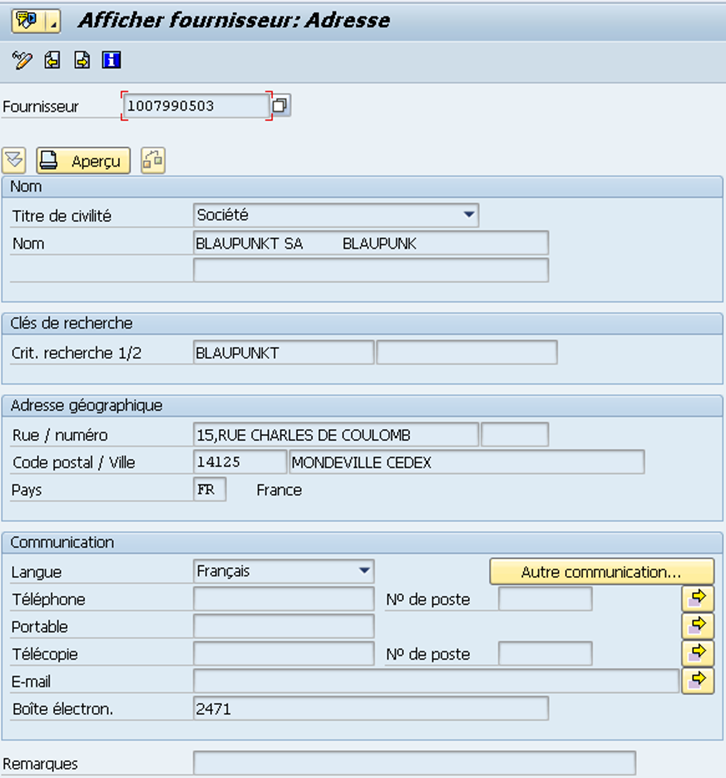Viewport: 726px width, 778px height.
Task: Click the empty second Nom line field
Action: 371,270
